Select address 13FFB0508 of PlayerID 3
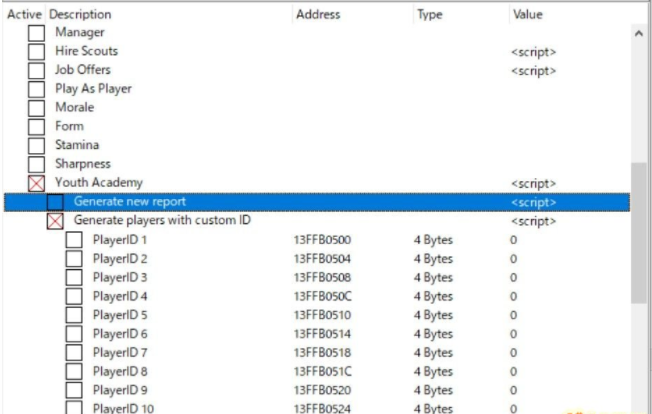The height and width of the screenshot is (414, 652). click(322, 278)
